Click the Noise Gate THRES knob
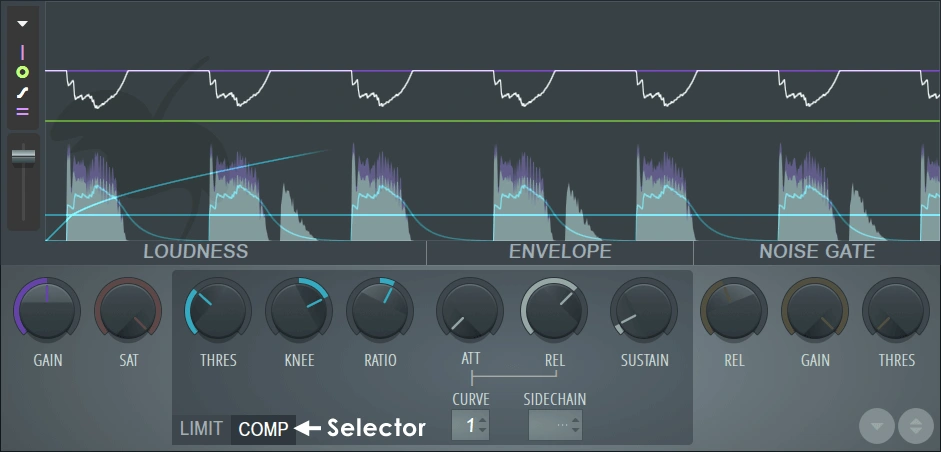The width and height of the screenshot is (941, 452). point(896,310)
